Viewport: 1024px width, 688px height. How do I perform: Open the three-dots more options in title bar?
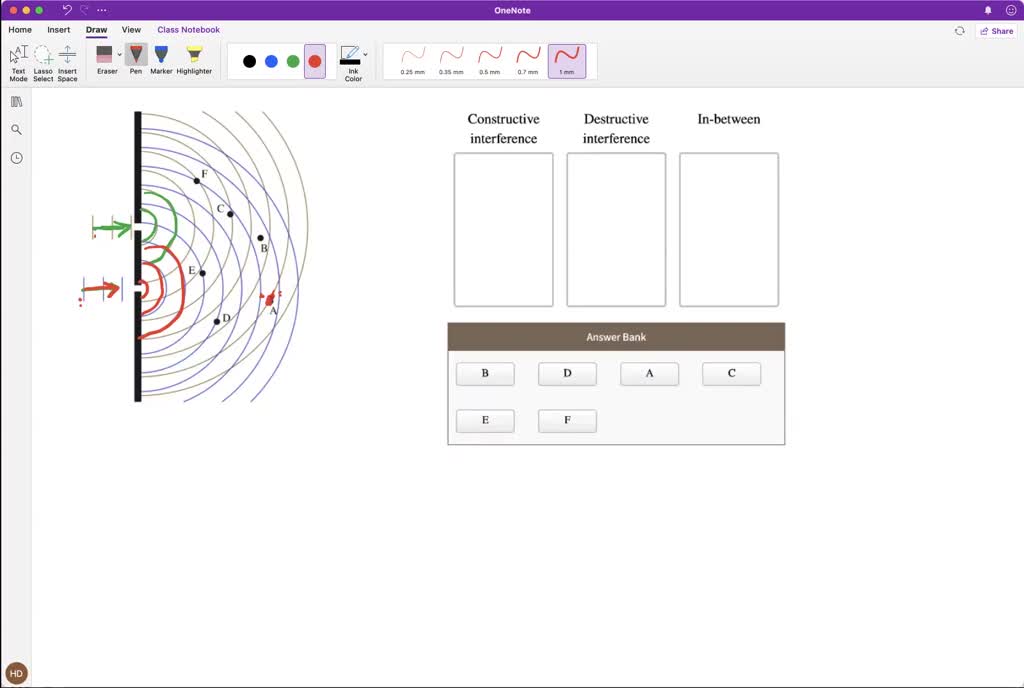pos(102,10)
